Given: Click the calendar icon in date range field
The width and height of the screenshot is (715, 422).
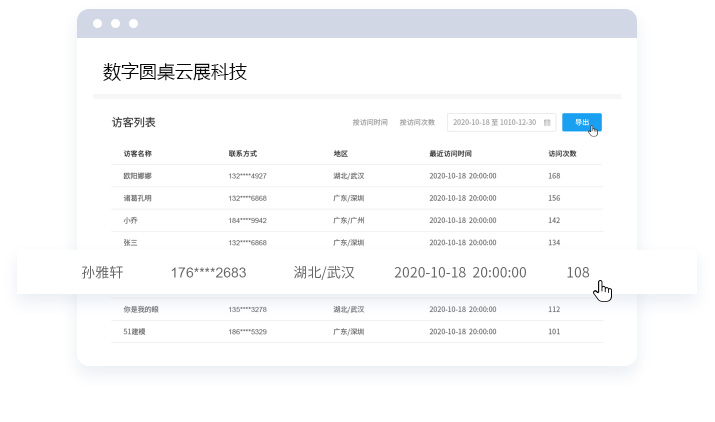Looking at the screenshot, I should pyautogui.click(x=546, y=123).
